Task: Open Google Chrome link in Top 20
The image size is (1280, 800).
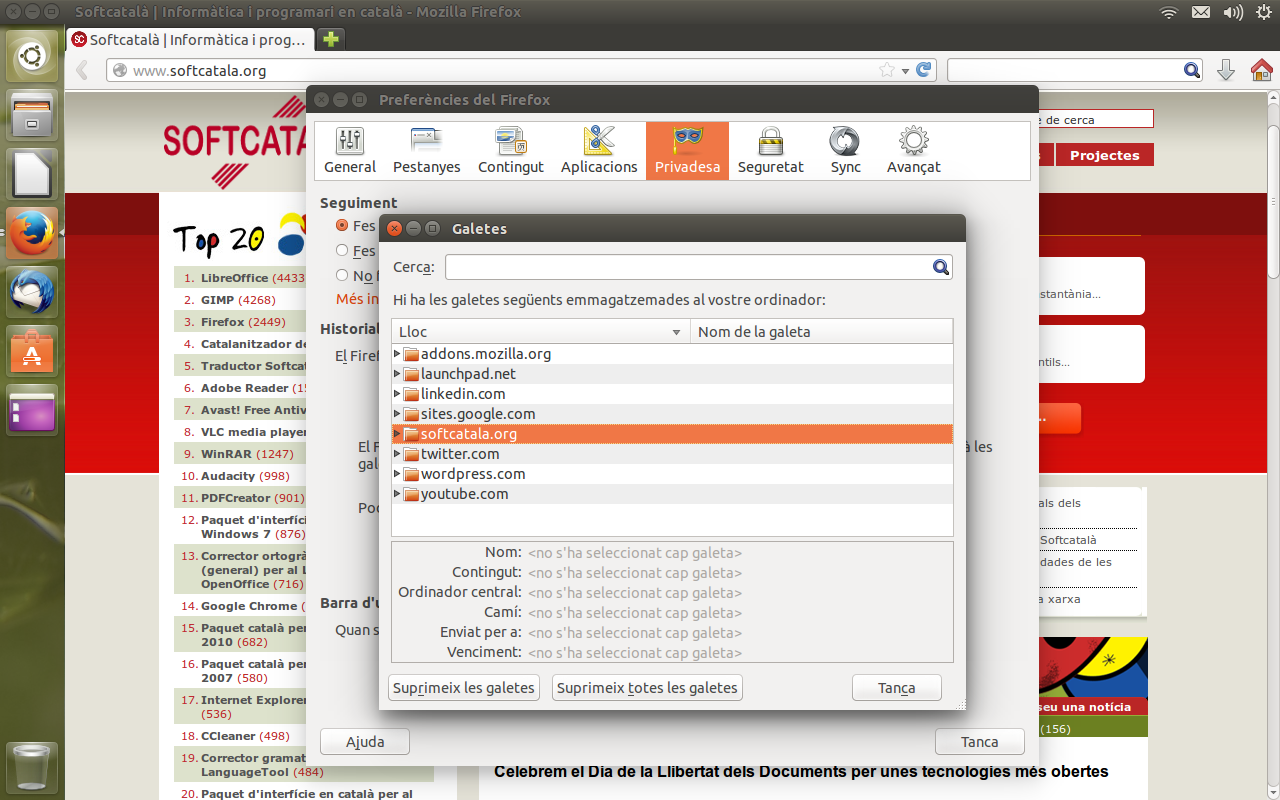Action: [249, 606]
